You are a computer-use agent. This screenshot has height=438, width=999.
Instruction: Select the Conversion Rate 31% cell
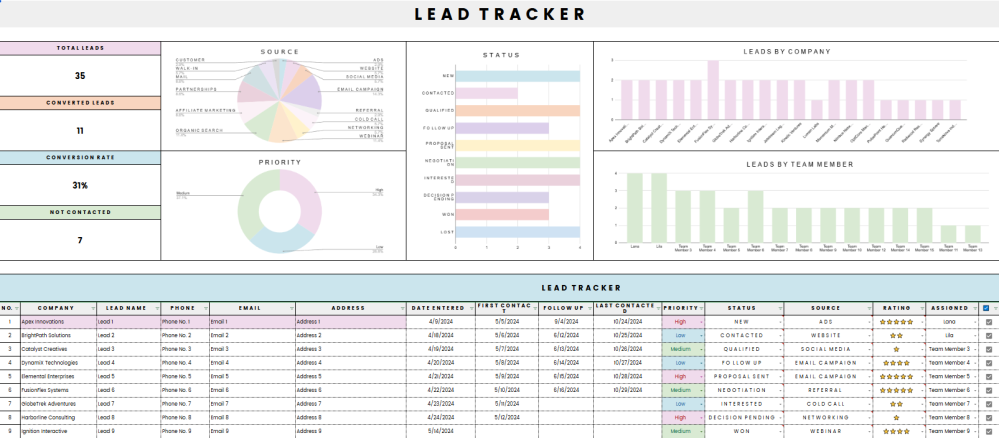[80, 185]
